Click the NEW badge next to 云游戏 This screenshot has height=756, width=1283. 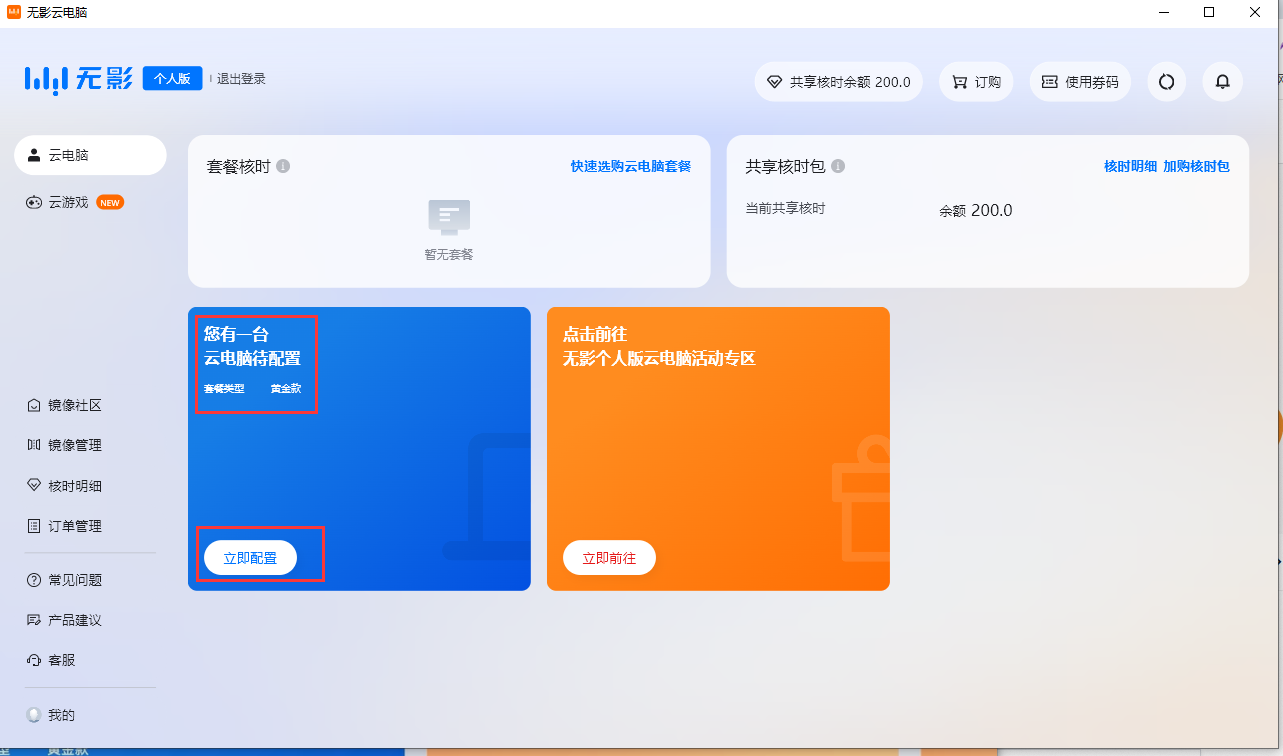[x=110, y=202]
